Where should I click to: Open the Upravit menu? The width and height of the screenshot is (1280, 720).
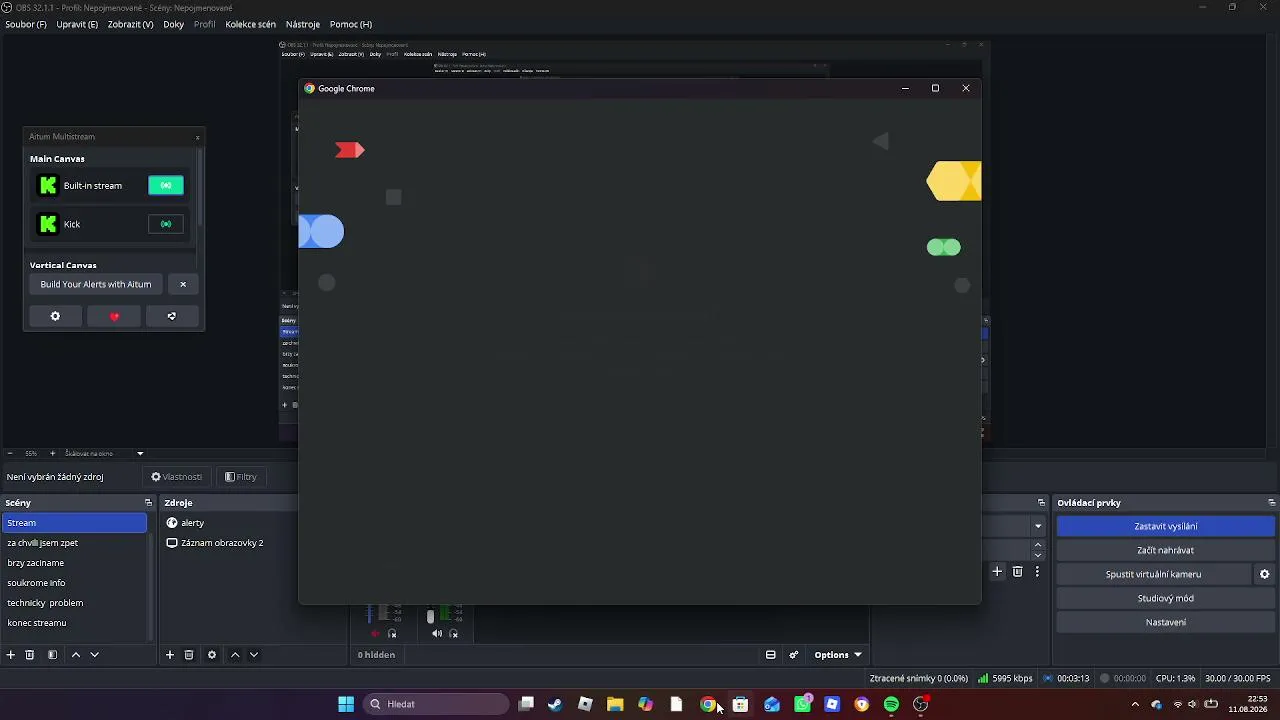[77, 24]
